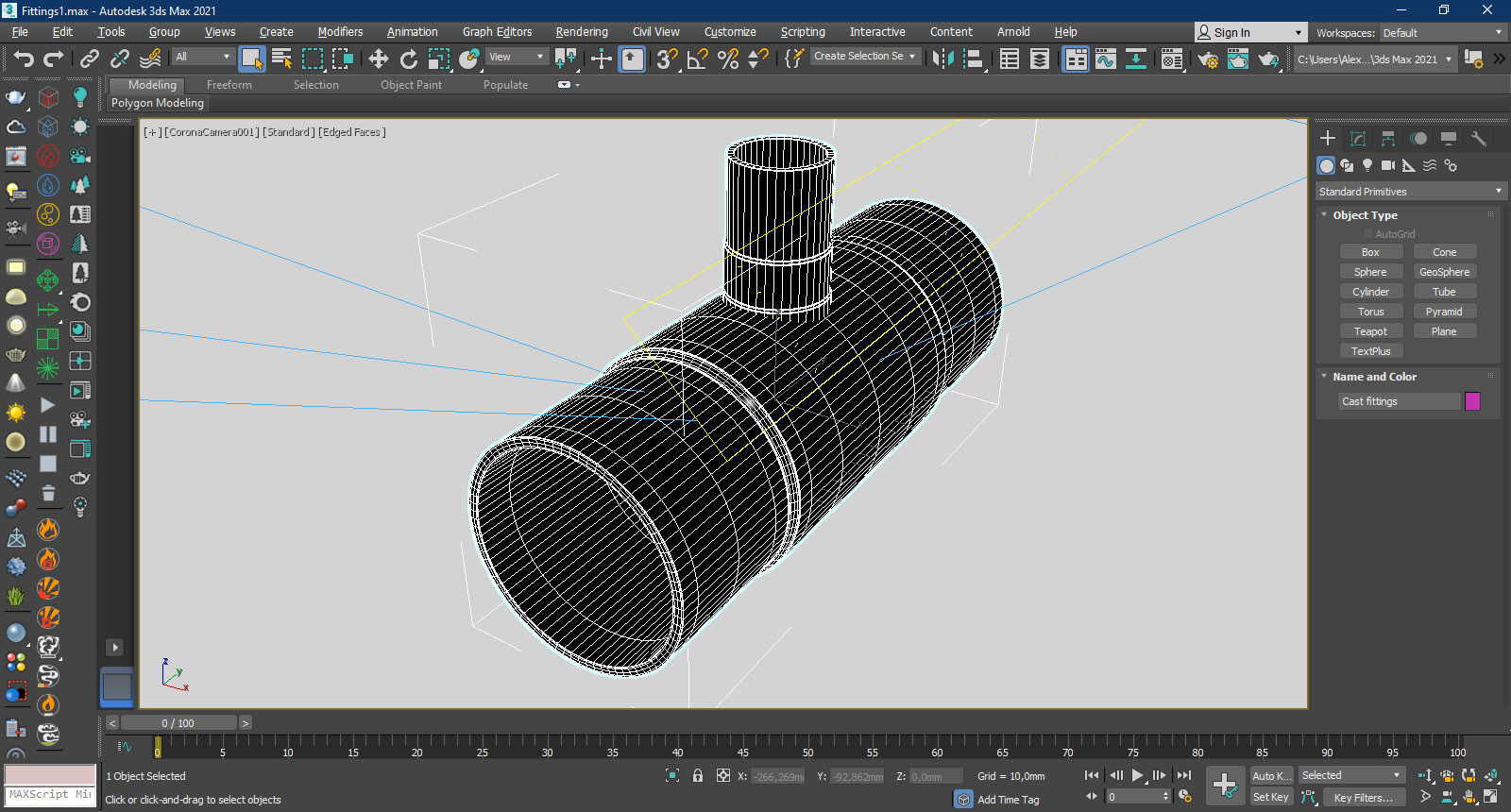Image resolution: width=1511 pixels, height=812 pixels.
Task: Click the Teapot primitive button
Action: 1370,331
